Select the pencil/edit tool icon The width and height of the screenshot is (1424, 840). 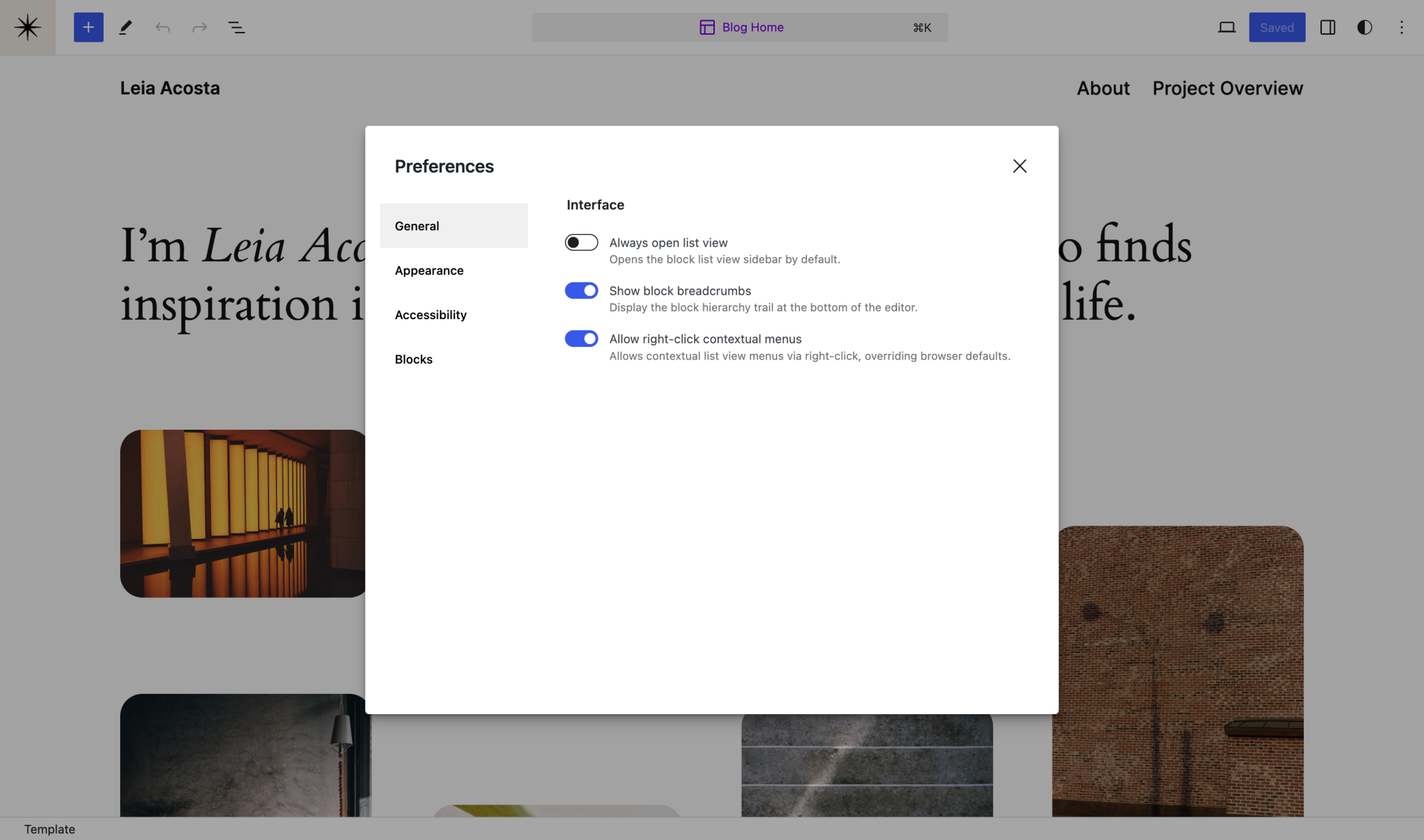point(125,27)
